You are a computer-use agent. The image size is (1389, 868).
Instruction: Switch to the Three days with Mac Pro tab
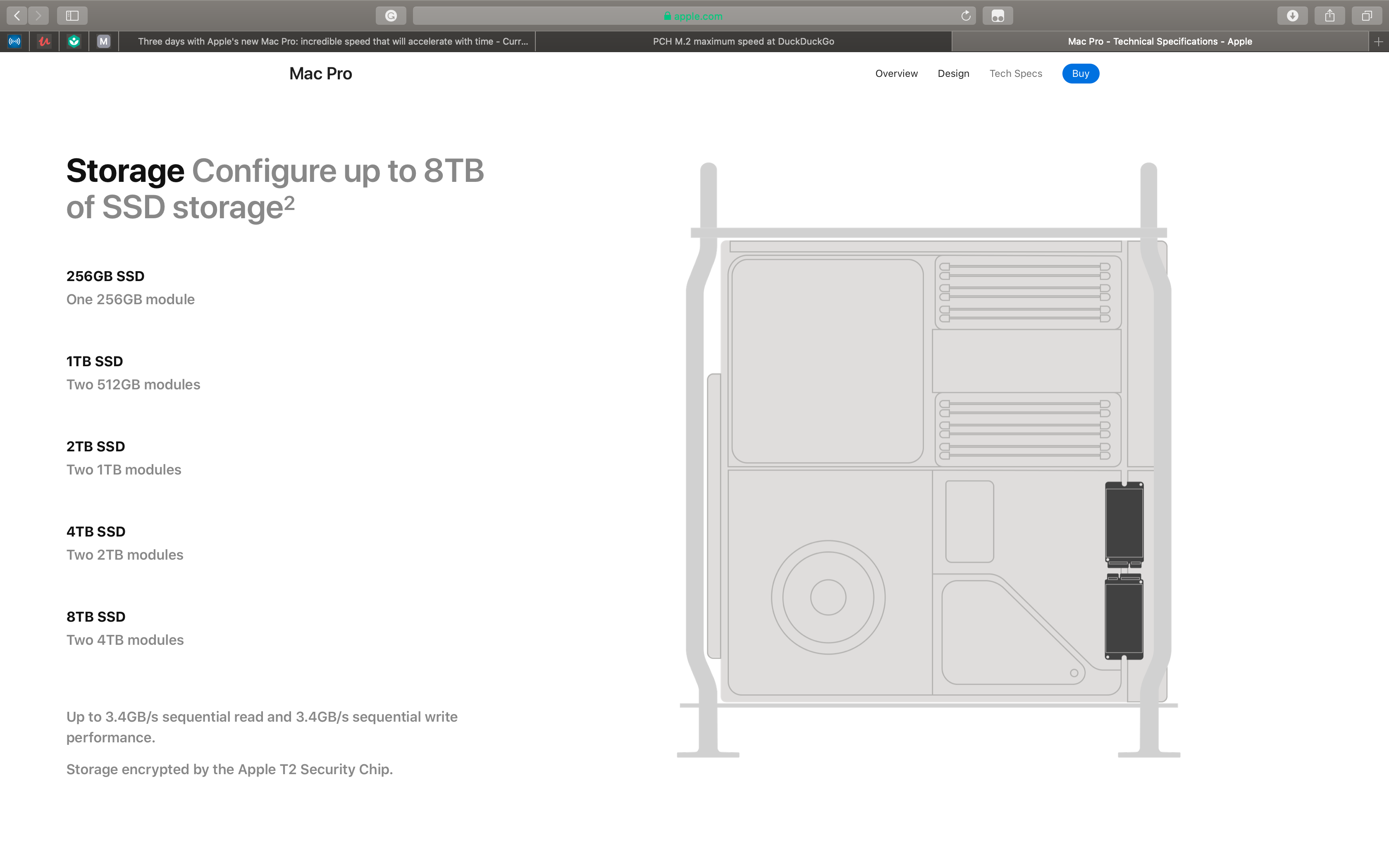tap(333, 41)
